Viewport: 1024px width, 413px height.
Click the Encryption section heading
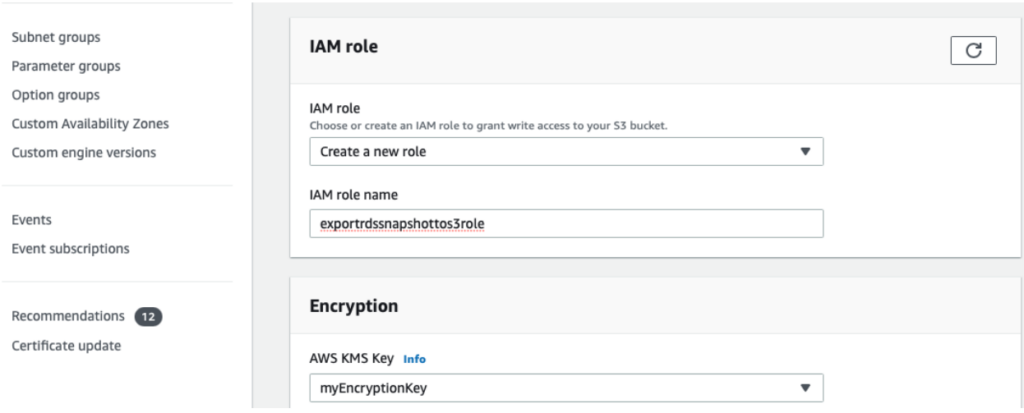point(353,306)
